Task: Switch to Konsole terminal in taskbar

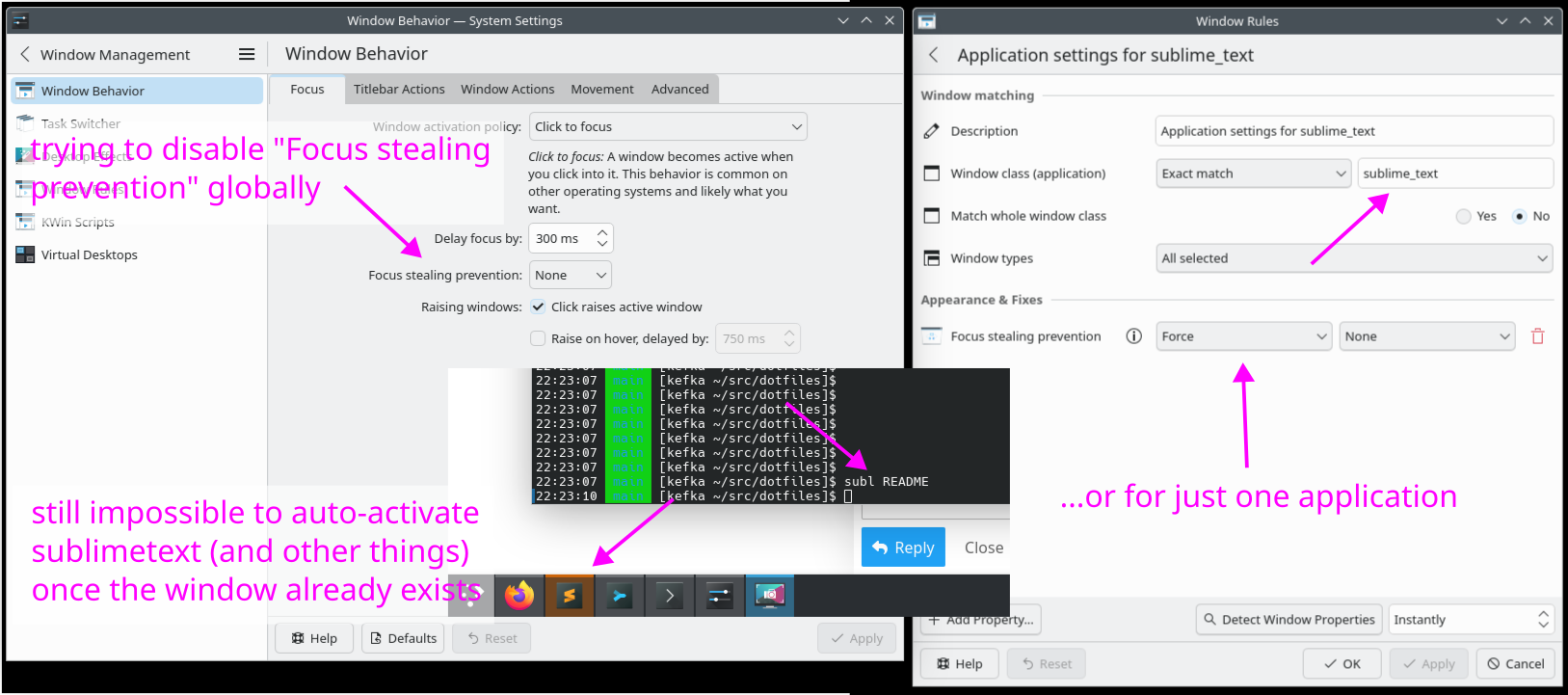Action: click(x=670, y=596)
